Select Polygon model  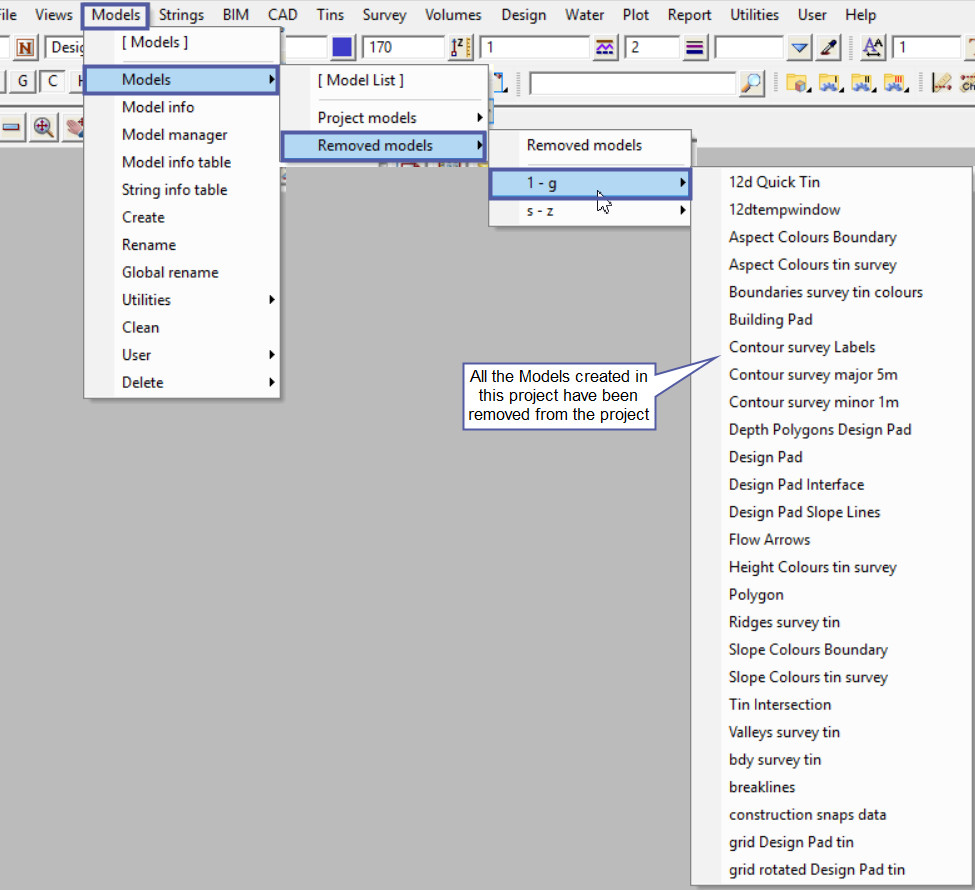click(x=831, y=595)
